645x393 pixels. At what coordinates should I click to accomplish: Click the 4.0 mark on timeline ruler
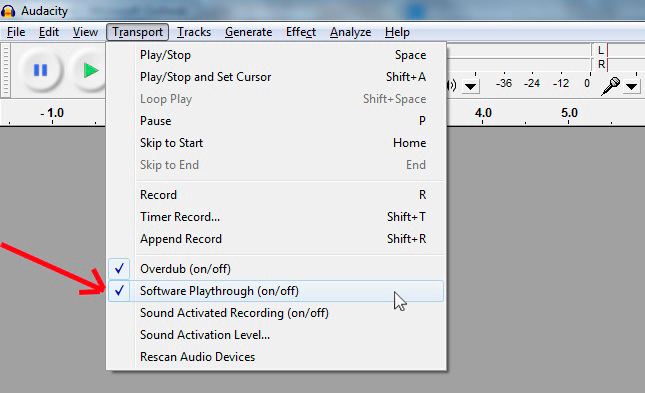[483, 113]
